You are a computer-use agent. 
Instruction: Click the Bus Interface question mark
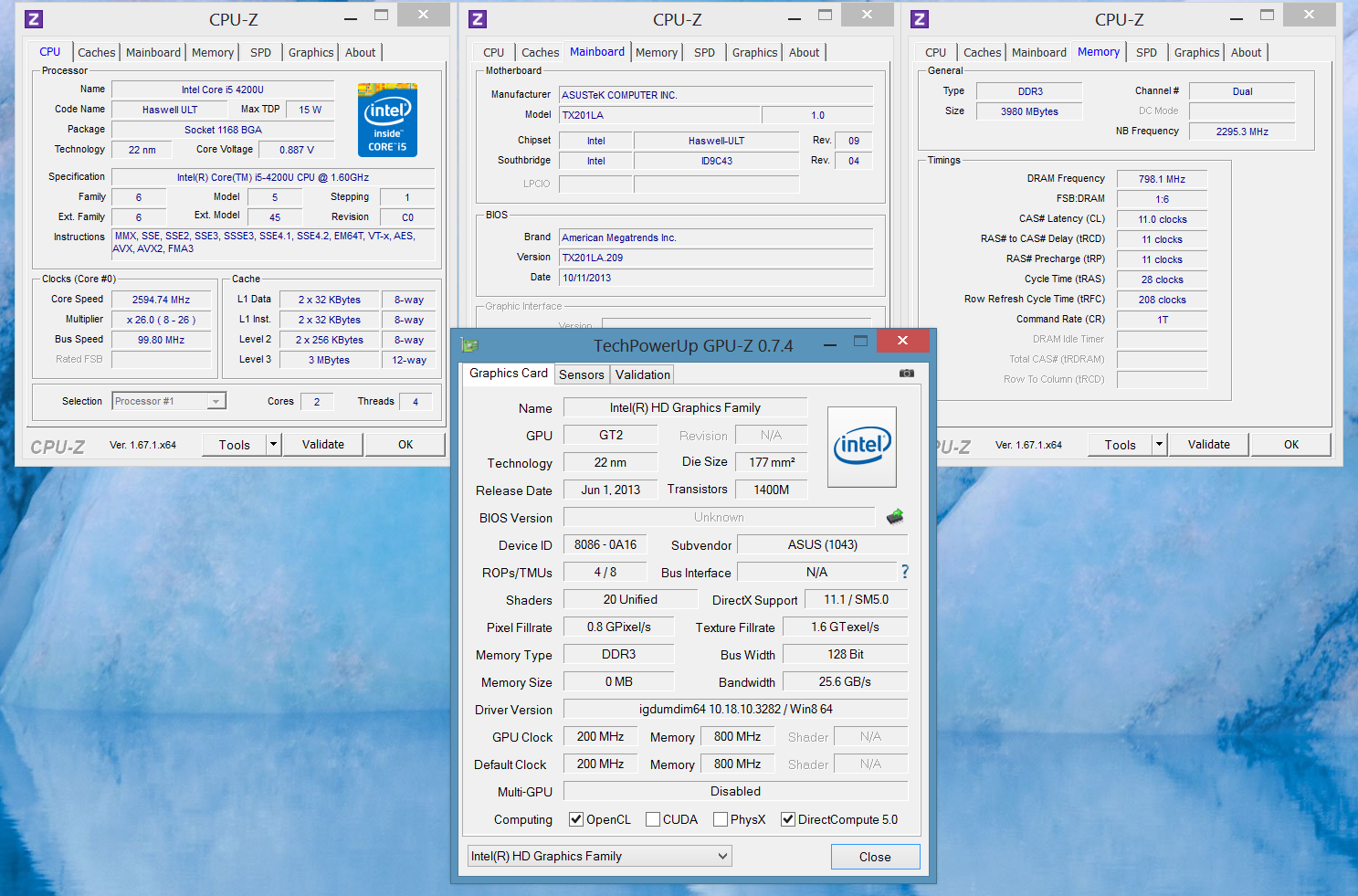[905, 572]
